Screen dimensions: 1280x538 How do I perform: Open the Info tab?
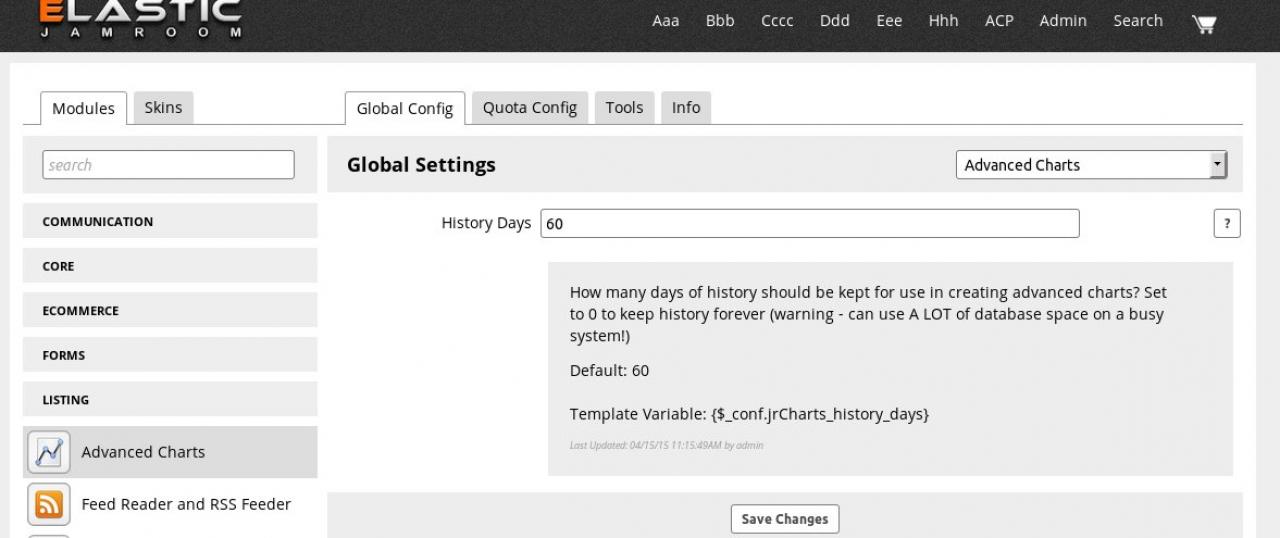click(x=686, y=108)
